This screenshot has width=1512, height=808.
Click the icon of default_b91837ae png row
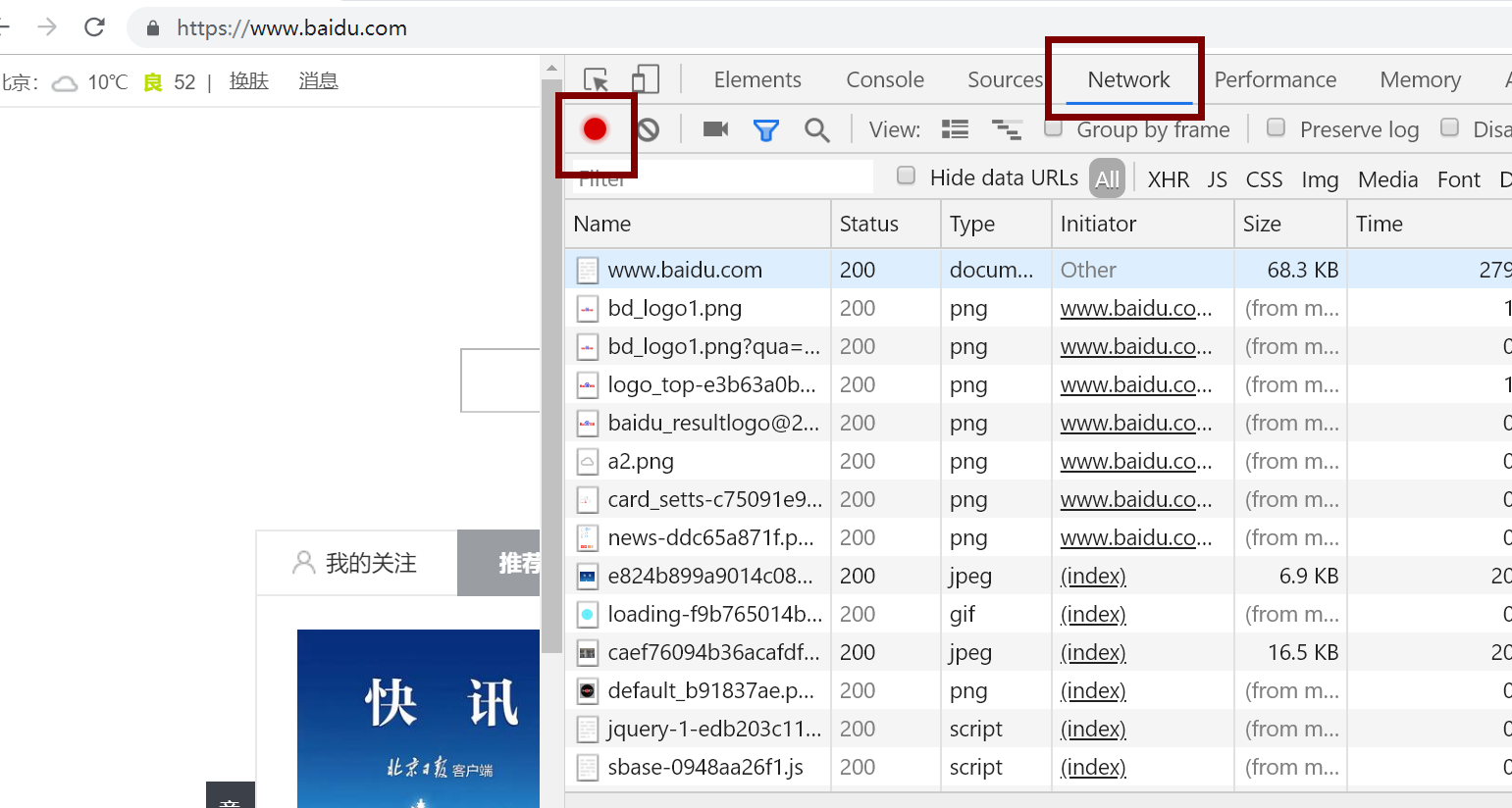587,691
